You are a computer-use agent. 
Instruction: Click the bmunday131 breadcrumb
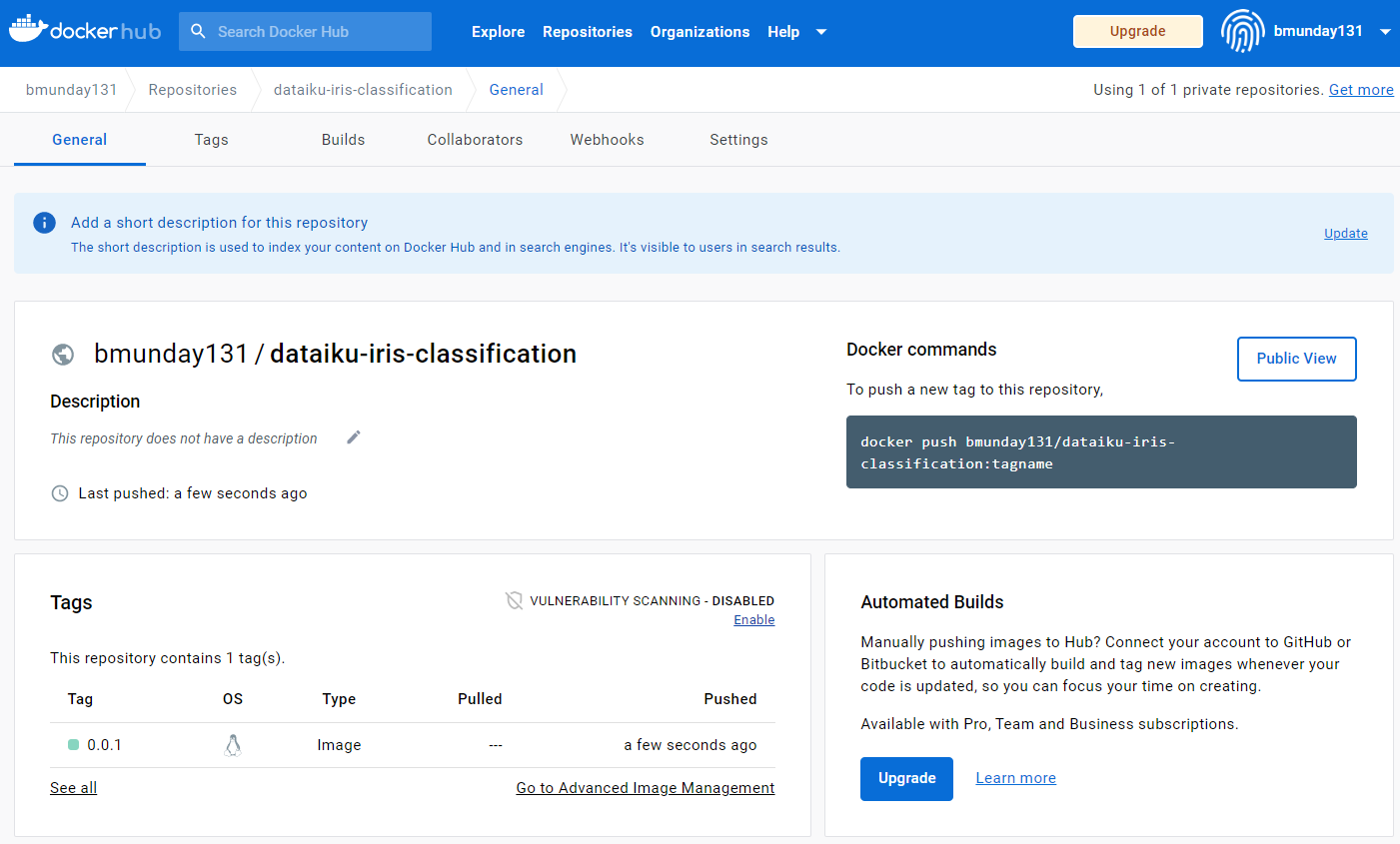click(72, 90)
